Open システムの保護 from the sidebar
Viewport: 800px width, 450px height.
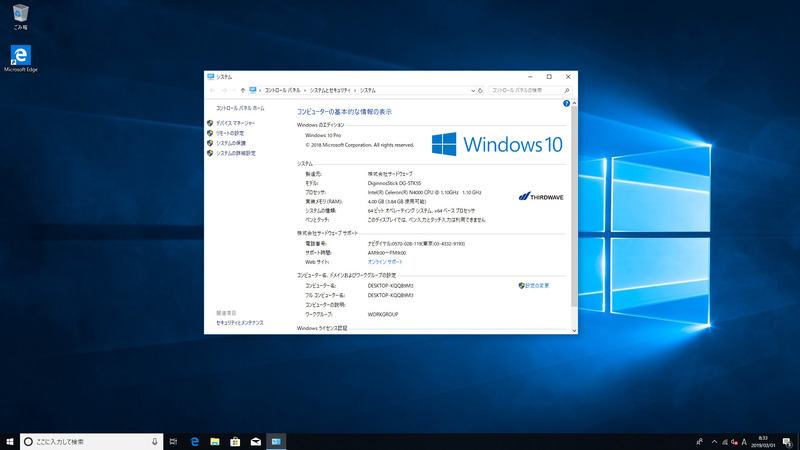(231, 143)
